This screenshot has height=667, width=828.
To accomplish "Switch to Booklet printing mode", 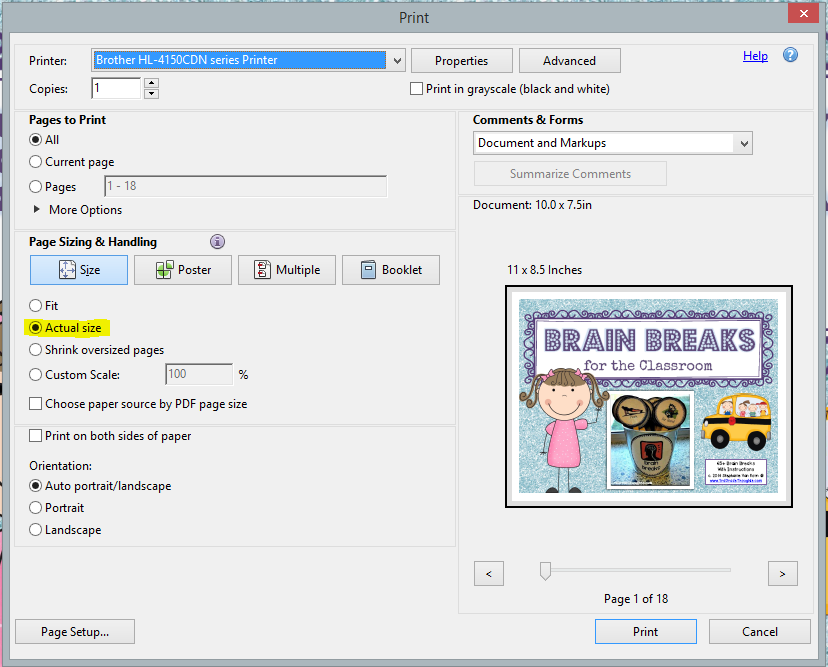I will point(391,270).
